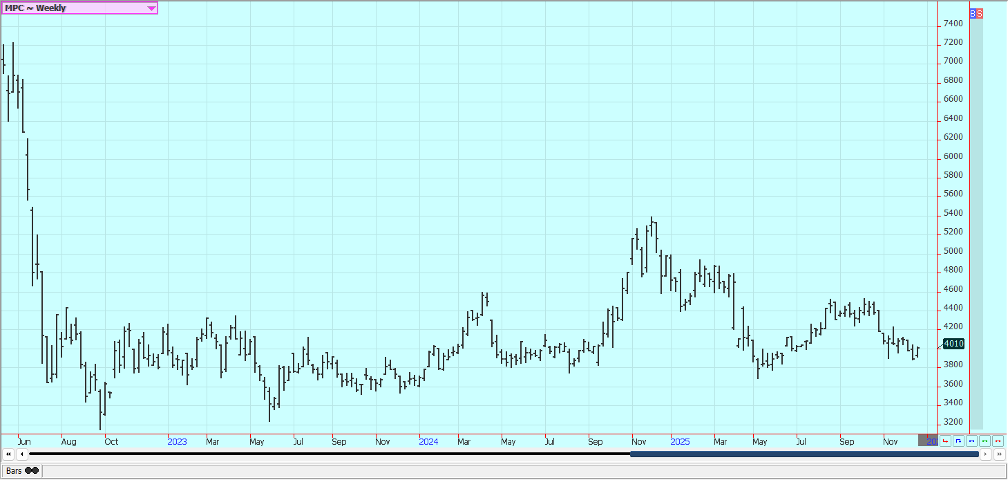1008x480 pixels.
Task: Click the small green dash icon
Action: tap(985, 441)
